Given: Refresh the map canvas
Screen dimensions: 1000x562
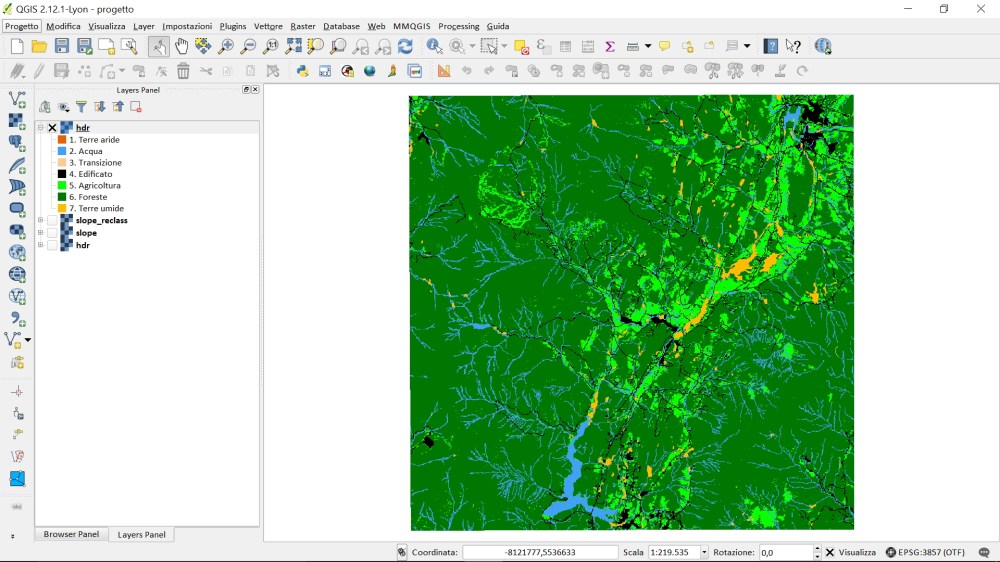Looking at the screenshot, I should click(x=405, y=46).
